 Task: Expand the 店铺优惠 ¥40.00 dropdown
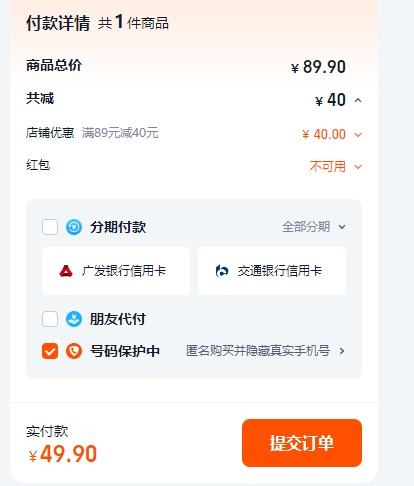[x=358, y=135]
